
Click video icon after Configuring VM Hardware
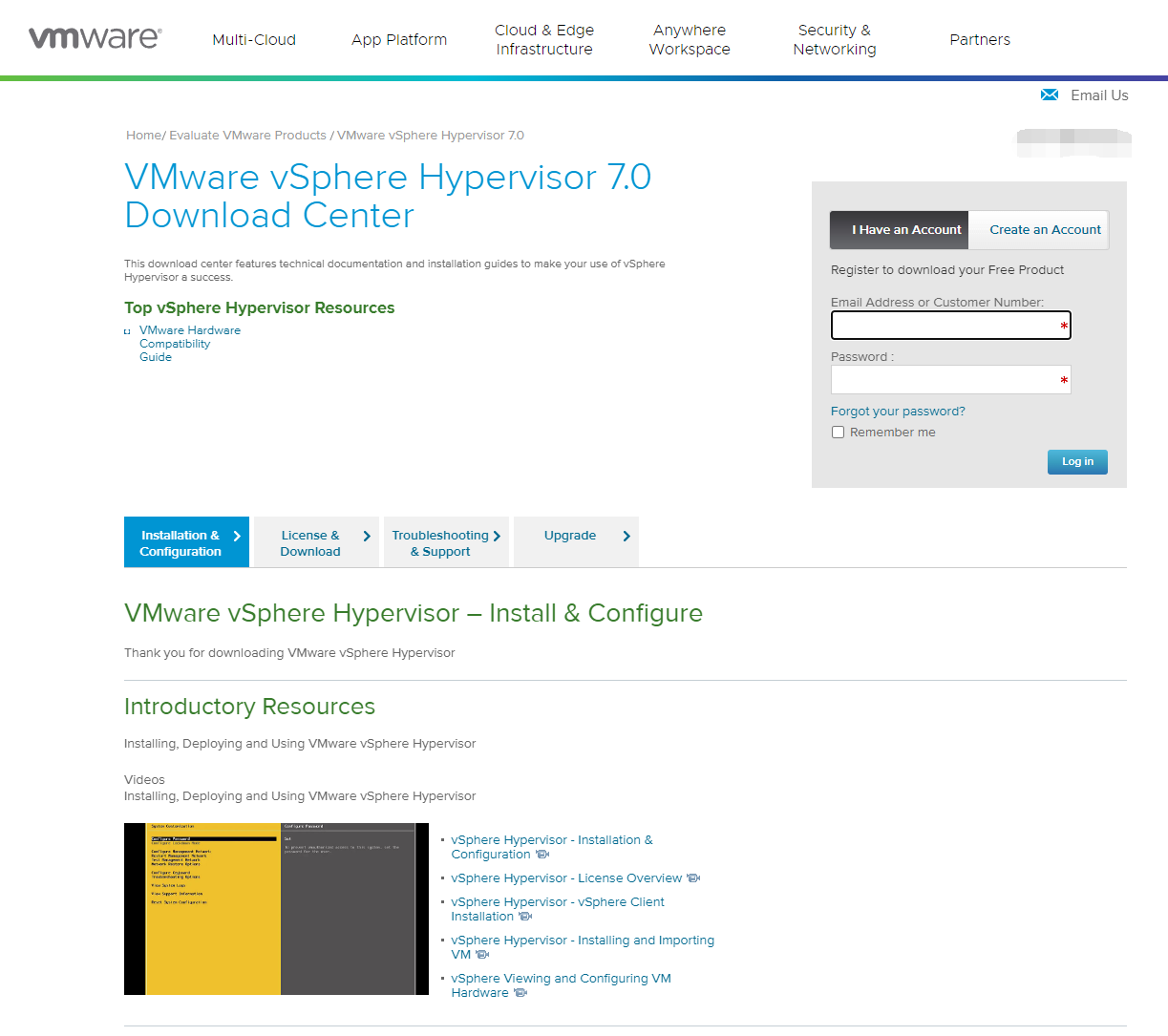(520, 993)
